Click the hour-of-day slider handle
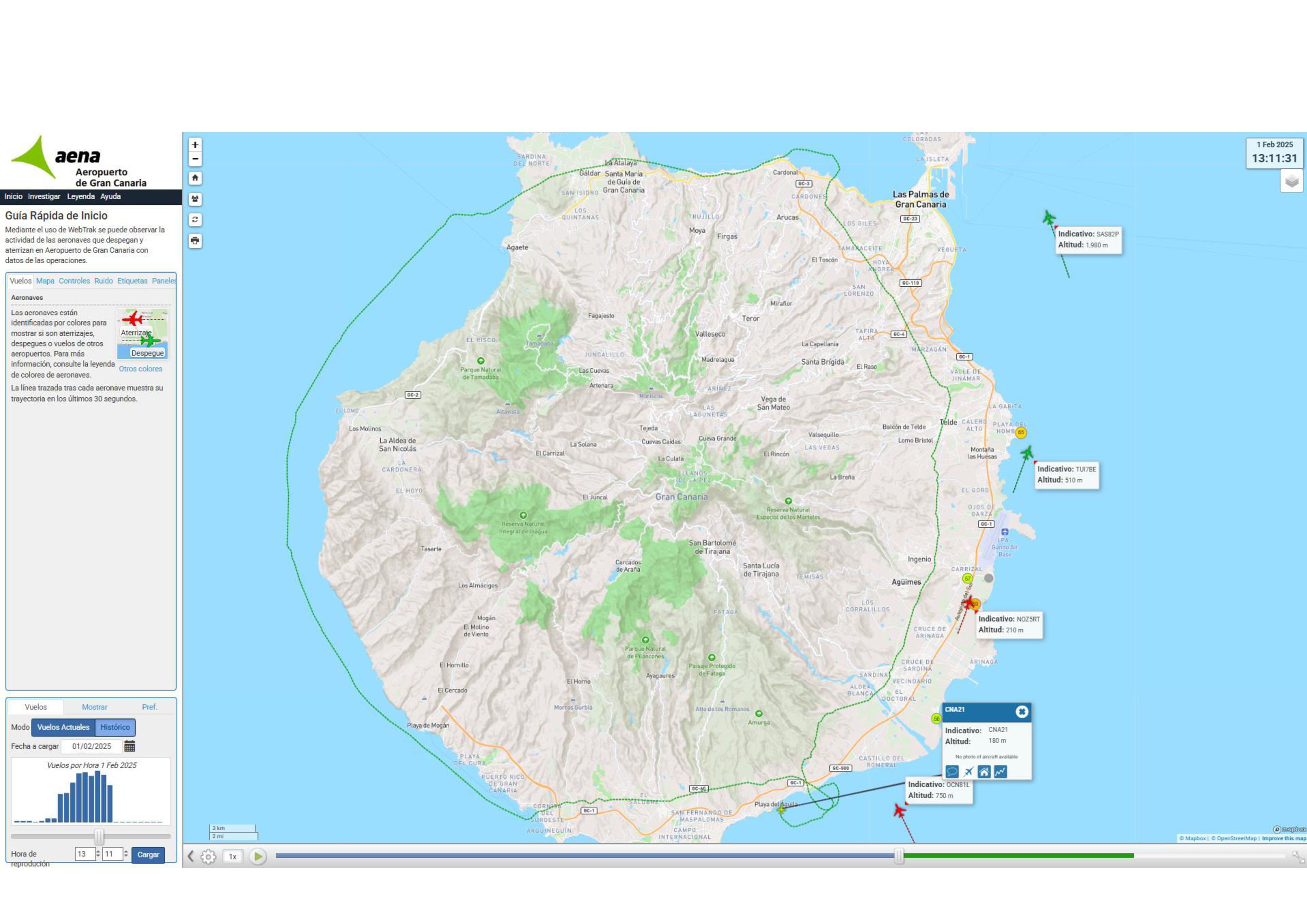This screenshot has height=924, width=1307. point(99,836)
